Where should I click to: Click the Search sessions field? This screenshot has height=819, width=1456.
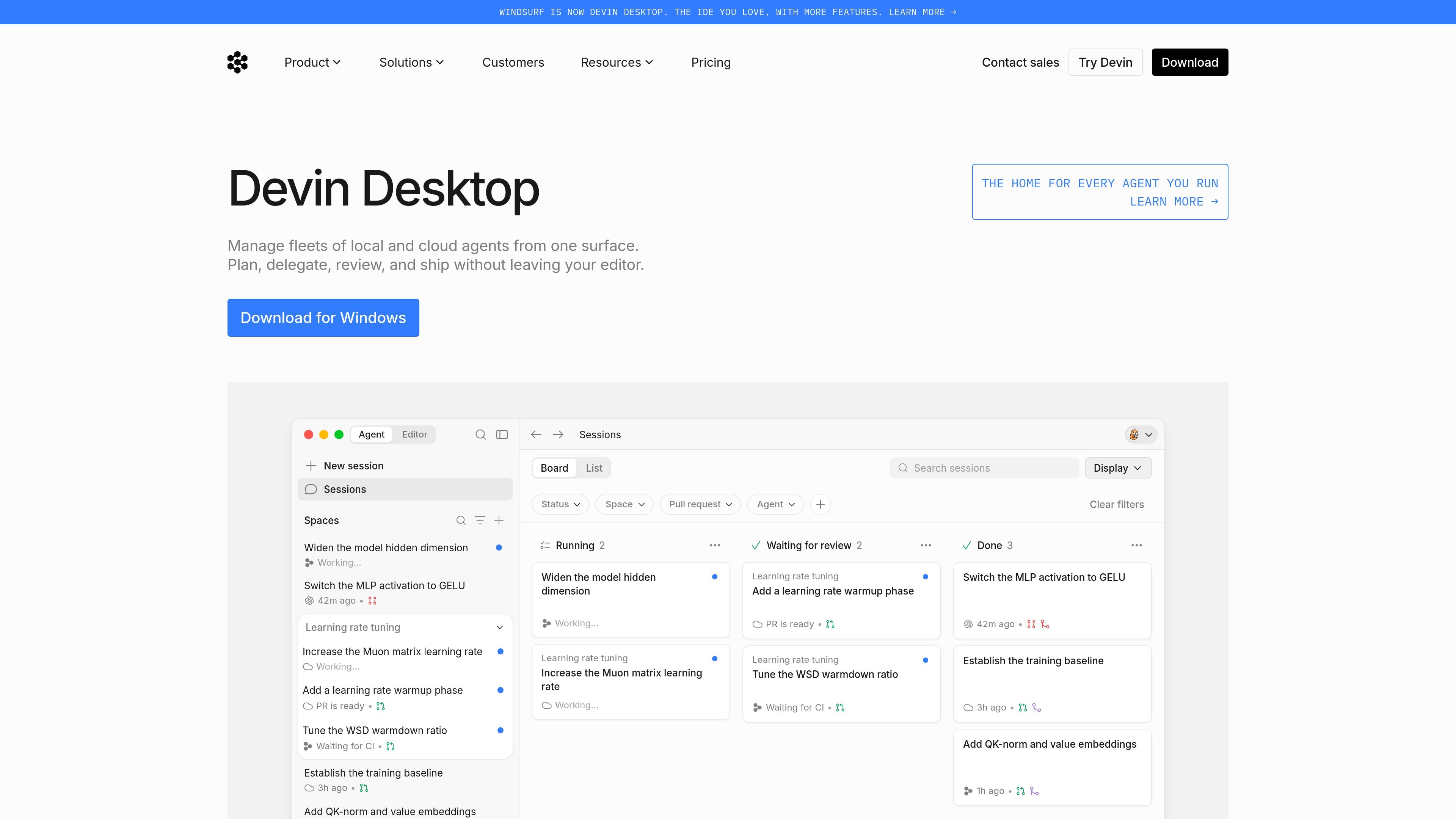pyautogui.click(x=984, y=468)
